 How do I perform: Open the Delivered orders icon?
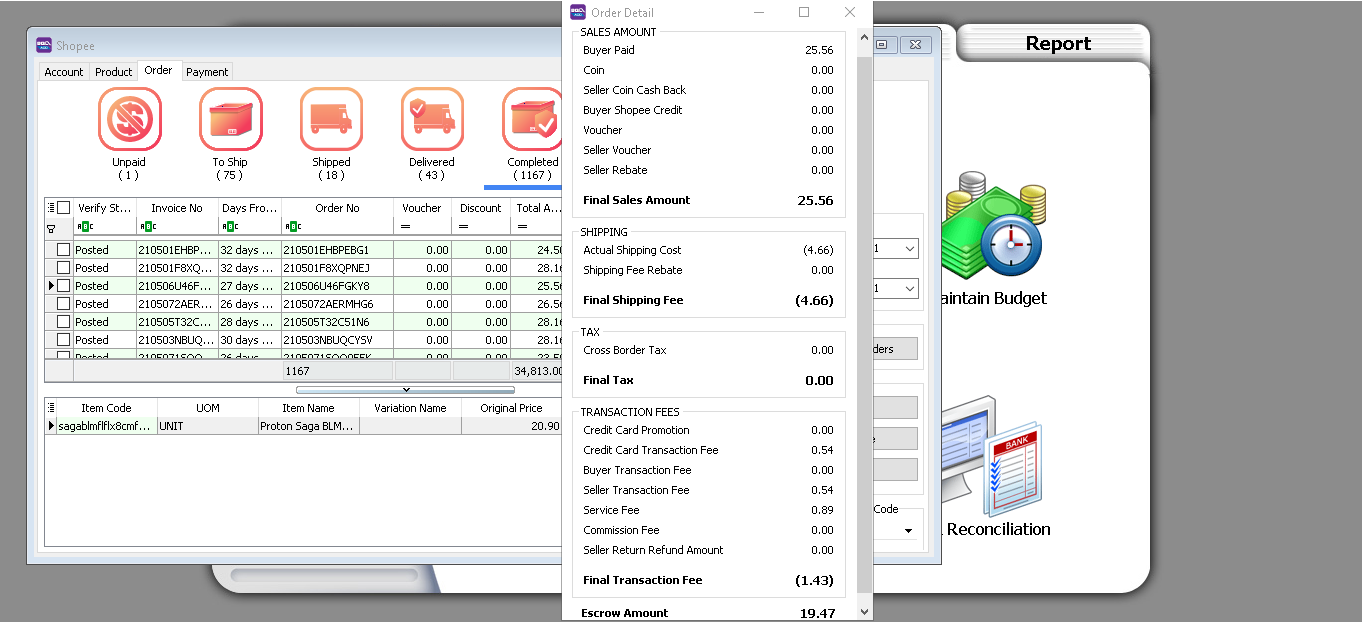pyautogui.click(x=432, y=120)
